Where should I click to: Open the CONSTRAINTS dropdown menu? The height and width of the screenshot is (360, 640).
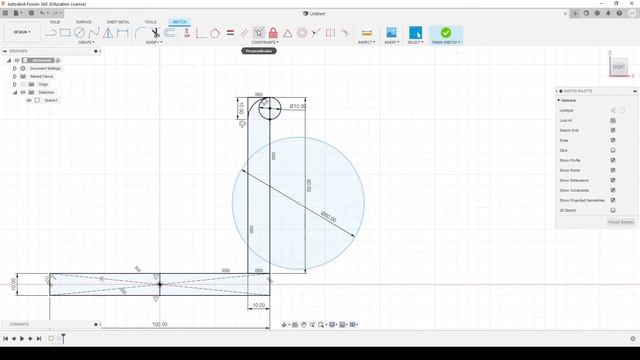click(265, 42)
